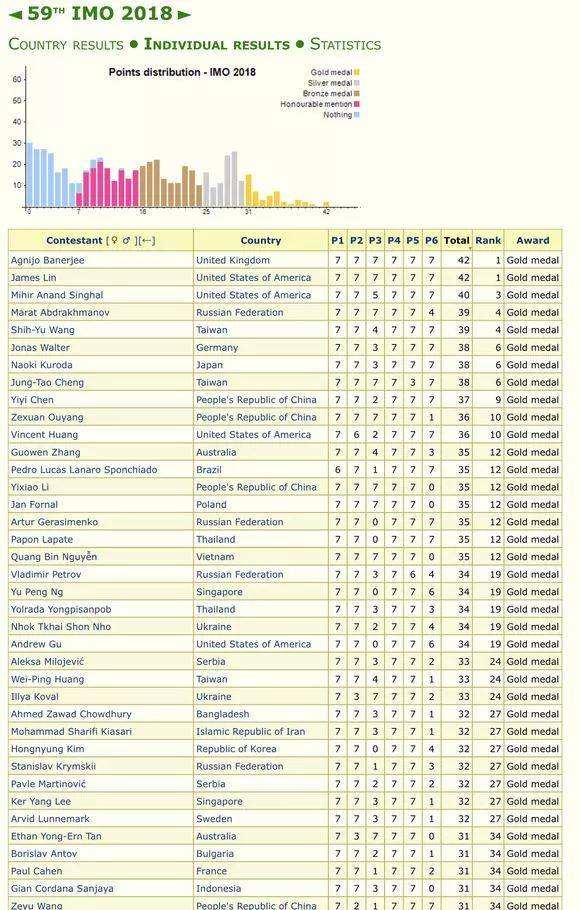Open France country link

point(211,871)
